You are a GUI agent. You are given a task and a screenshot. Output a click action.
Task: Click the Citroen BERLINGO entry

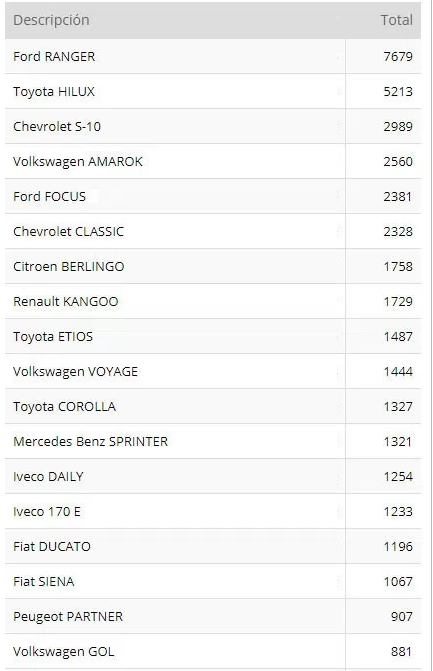click(68, 266)
